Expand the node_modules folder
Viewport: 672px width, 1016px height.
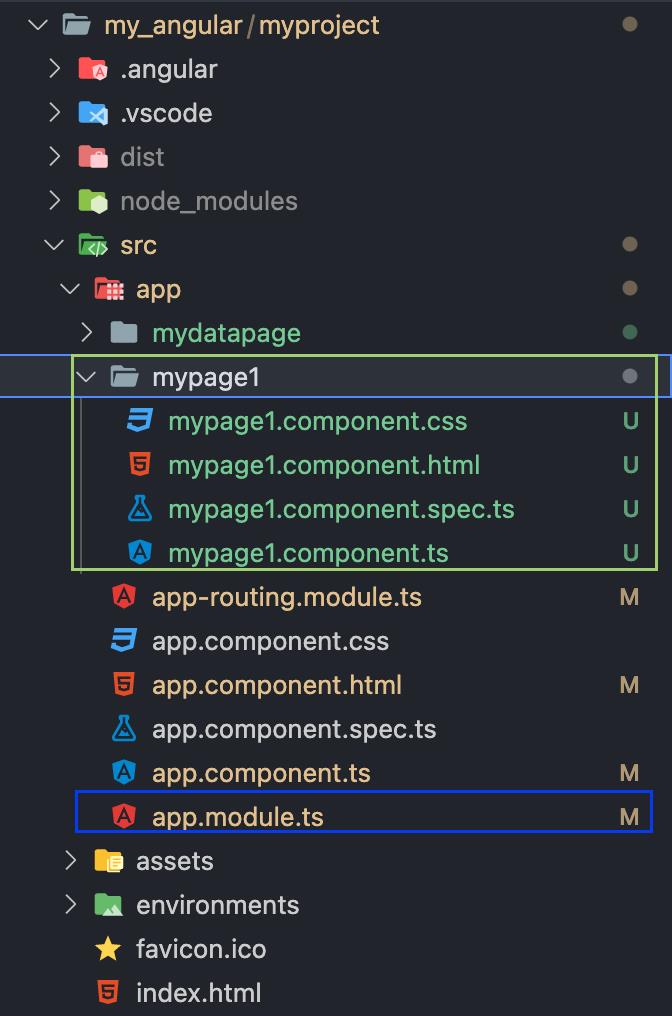click(x=55, y=200)
